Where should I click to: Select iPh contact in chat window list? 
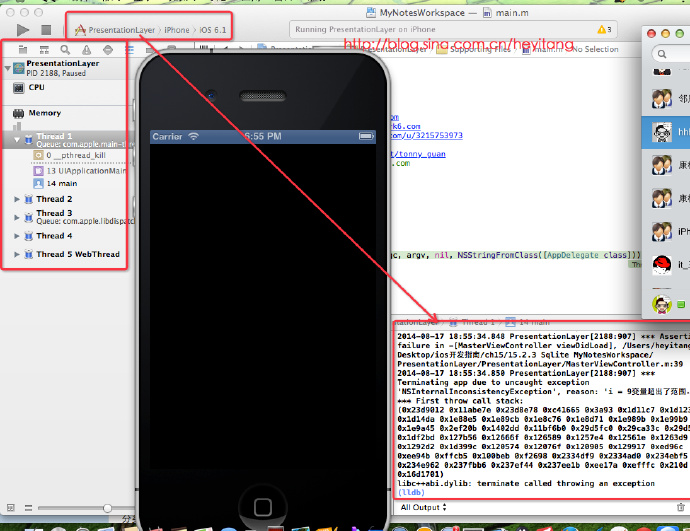666,231
